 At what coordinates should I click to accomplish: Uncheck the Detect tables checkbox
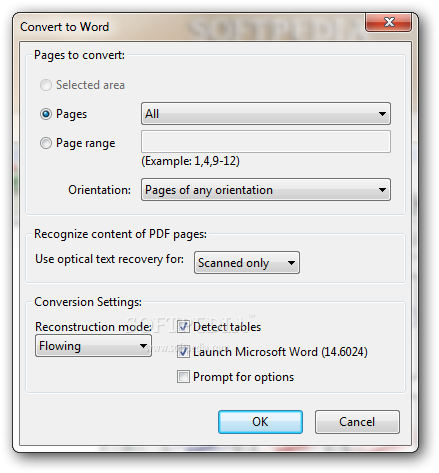183,327
